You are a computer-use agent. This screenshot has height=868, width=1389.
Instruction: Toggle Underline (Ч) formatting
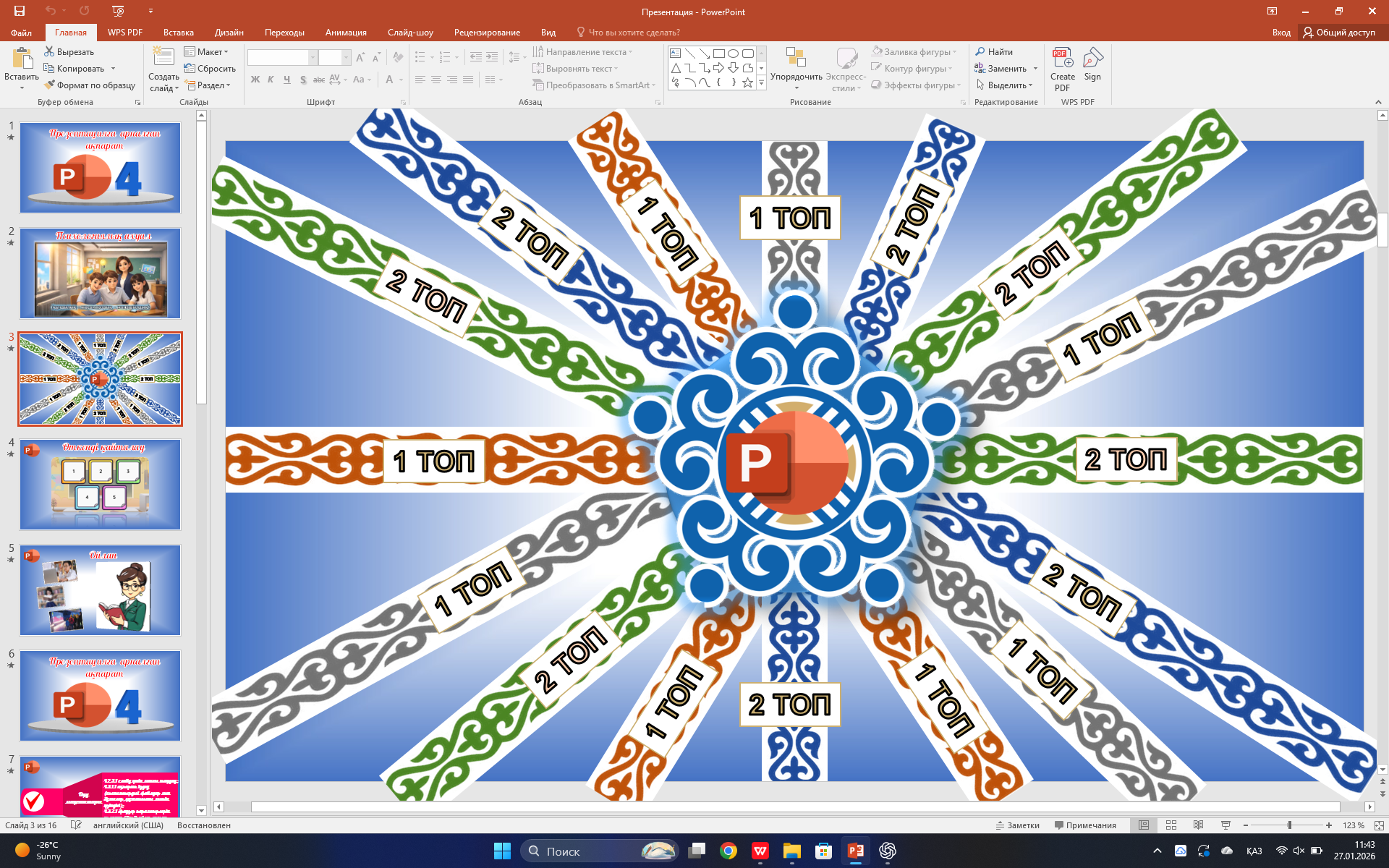(x=287, y=80)
